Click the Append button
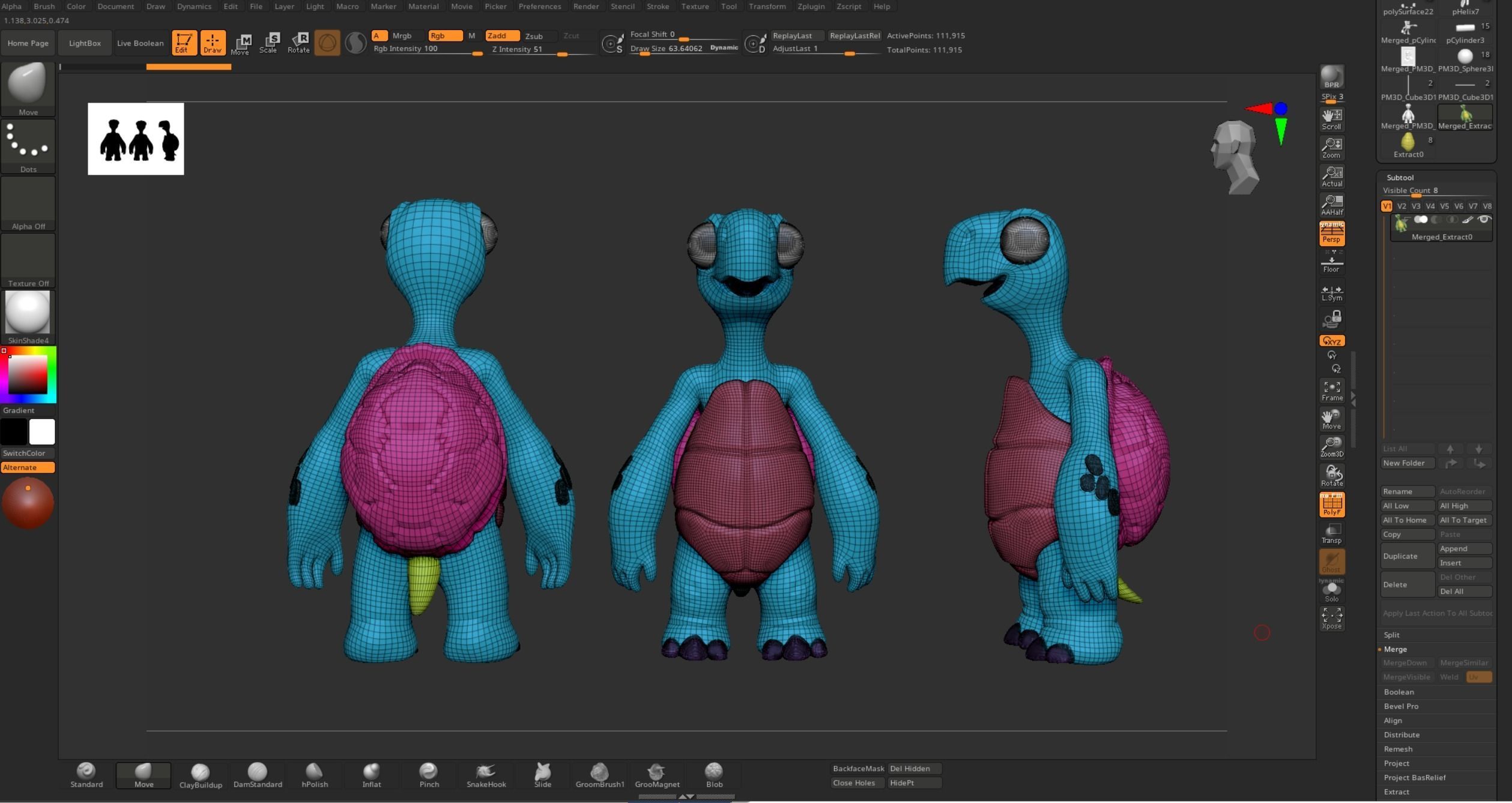The width and height of the screenshot is (1512, 803). pos(1464,549)
